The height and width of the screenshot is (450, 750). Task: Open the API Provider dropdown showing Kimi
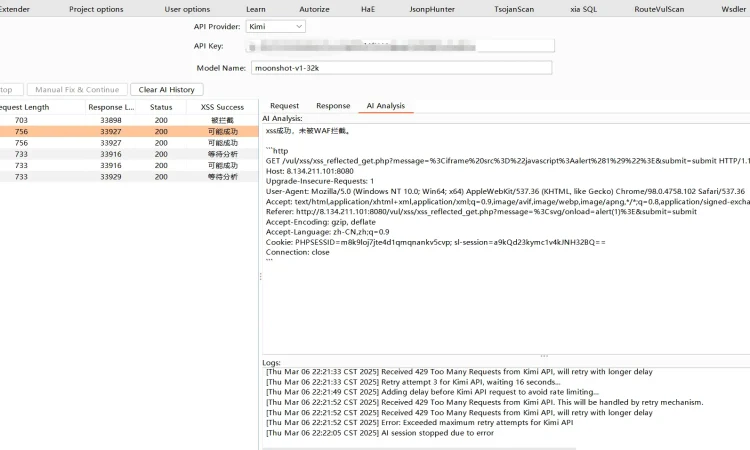click(x=276, y=26)
